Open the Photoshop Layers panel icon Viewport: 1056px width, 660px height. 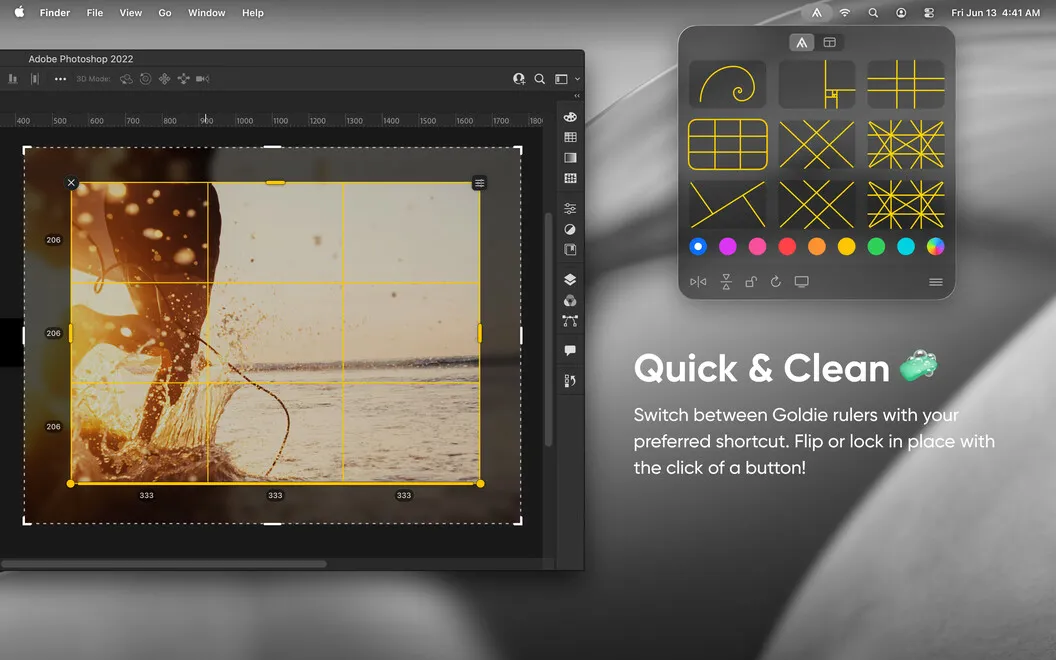570,279
